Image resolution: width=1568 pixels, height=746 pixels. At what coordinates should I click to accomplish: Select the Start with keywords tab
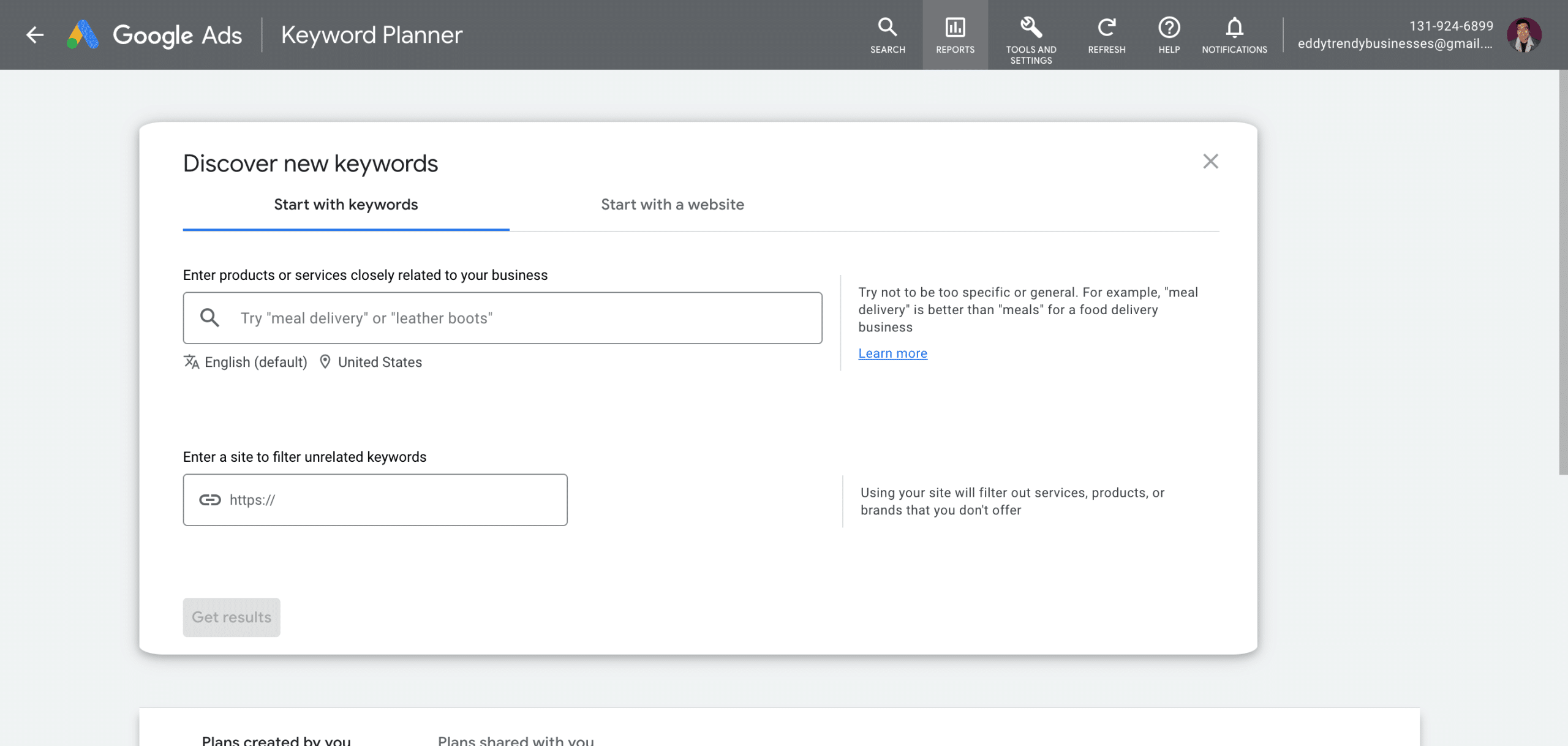pos(346,205)
